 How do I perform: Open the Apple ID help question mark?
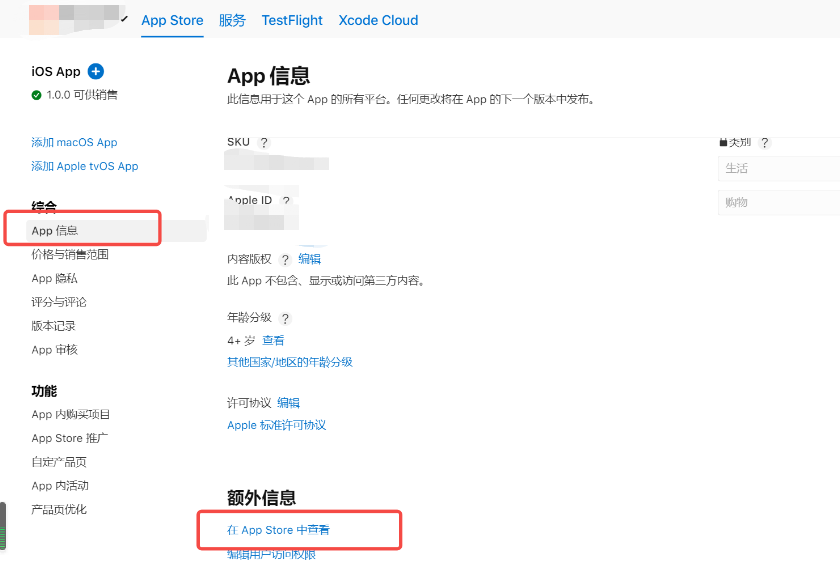tap(286, 201)
